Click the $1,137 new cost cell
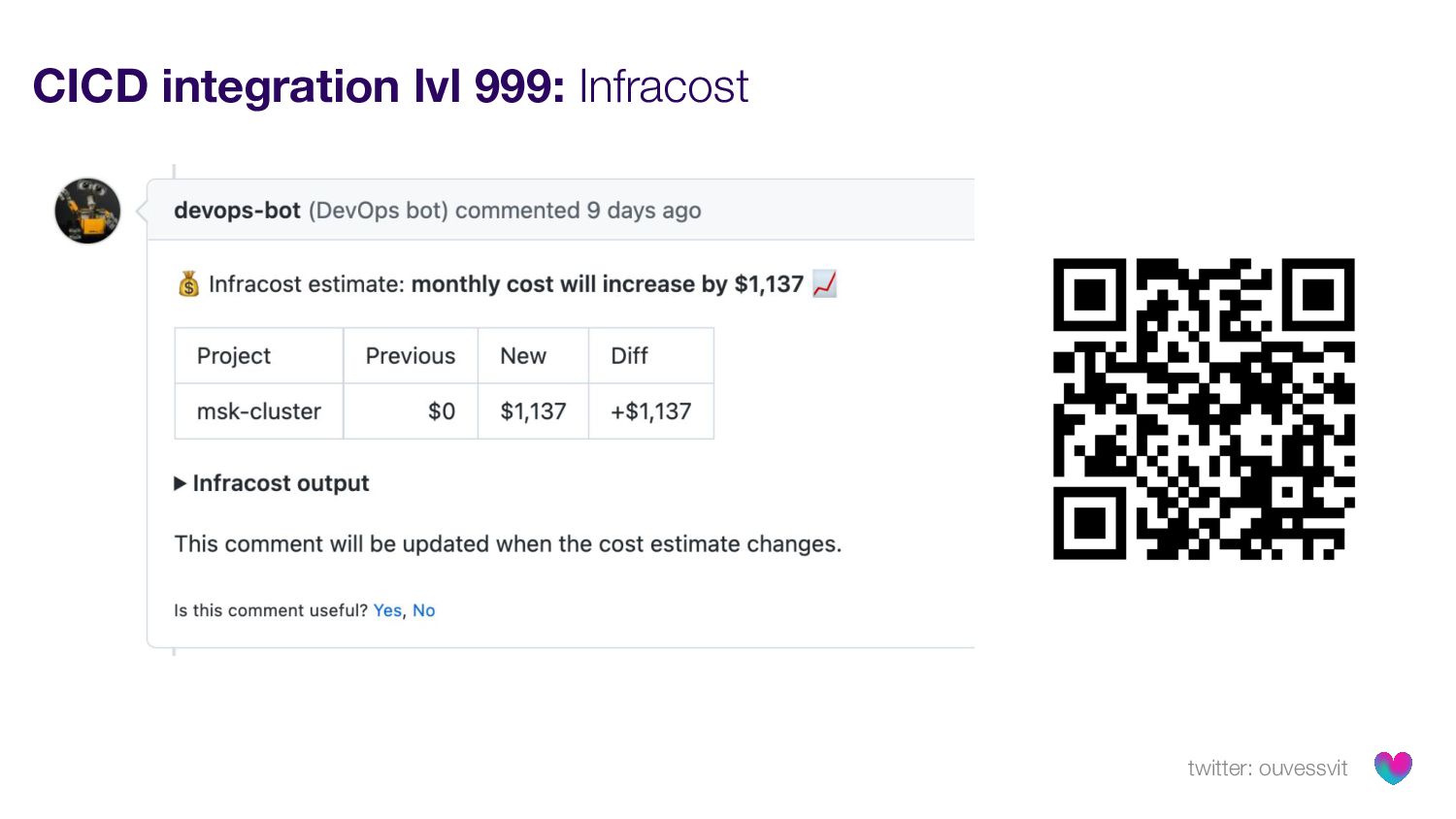The image size is (1456, 819). [533, 411]
